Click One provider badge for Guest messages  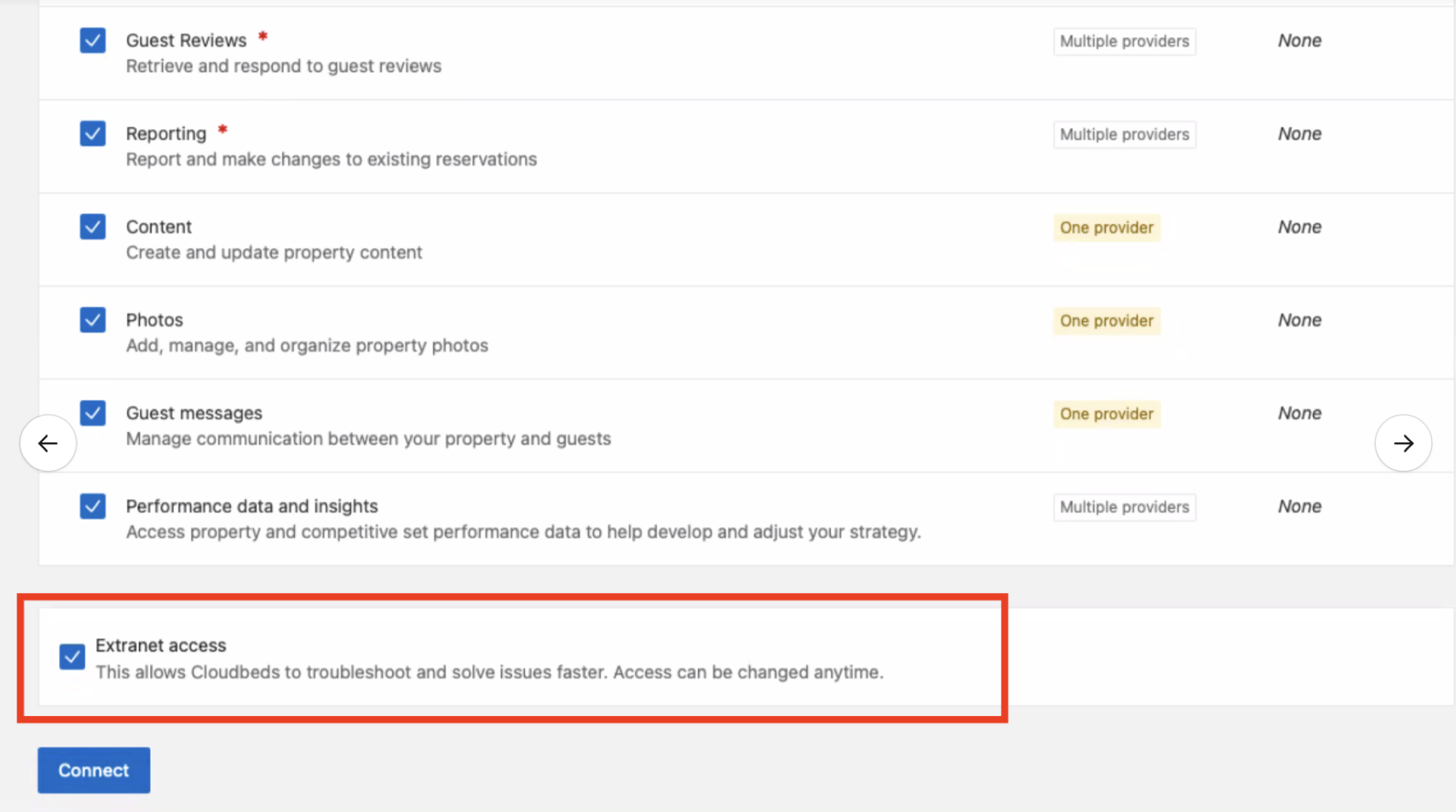(x=1106, y=414)
